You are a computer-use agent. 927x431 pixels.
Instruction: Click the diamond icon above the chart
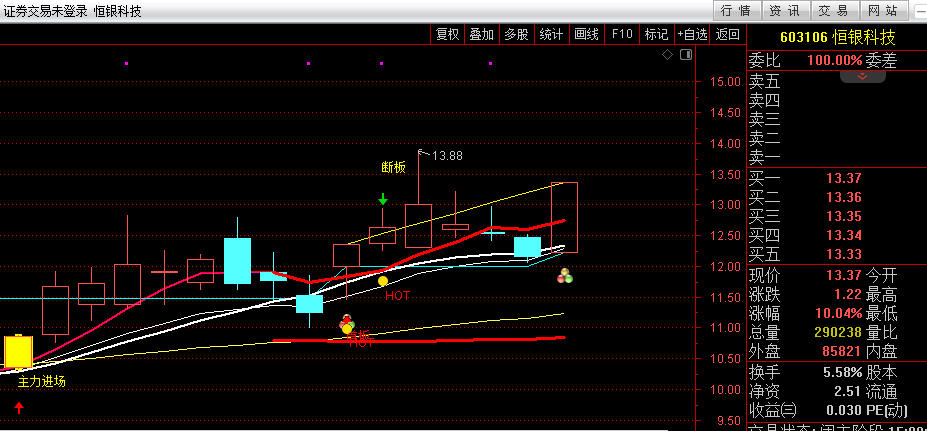pos(667,55)
